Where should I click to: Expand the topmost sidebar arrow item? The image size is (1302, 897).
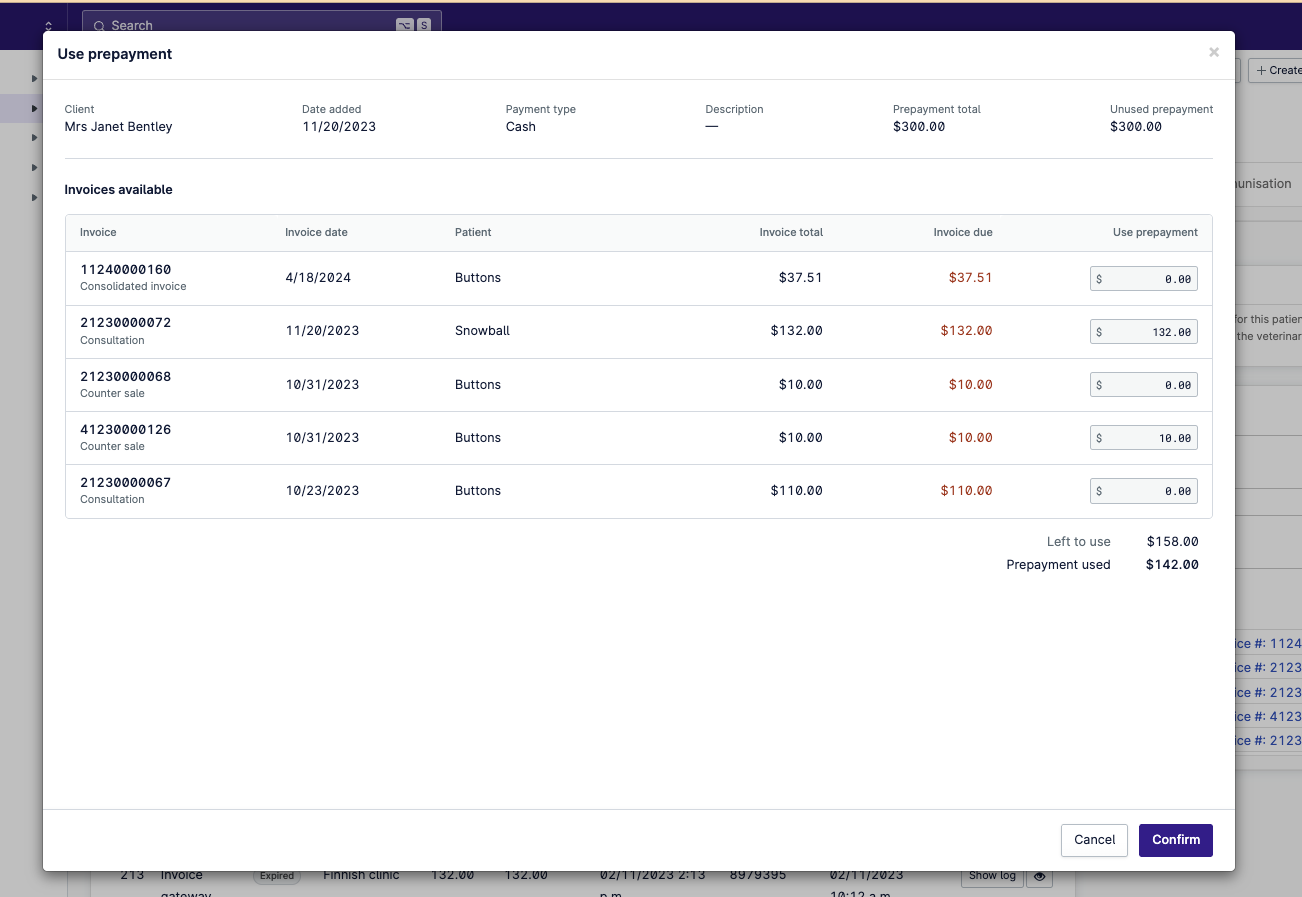click(33, 78)
